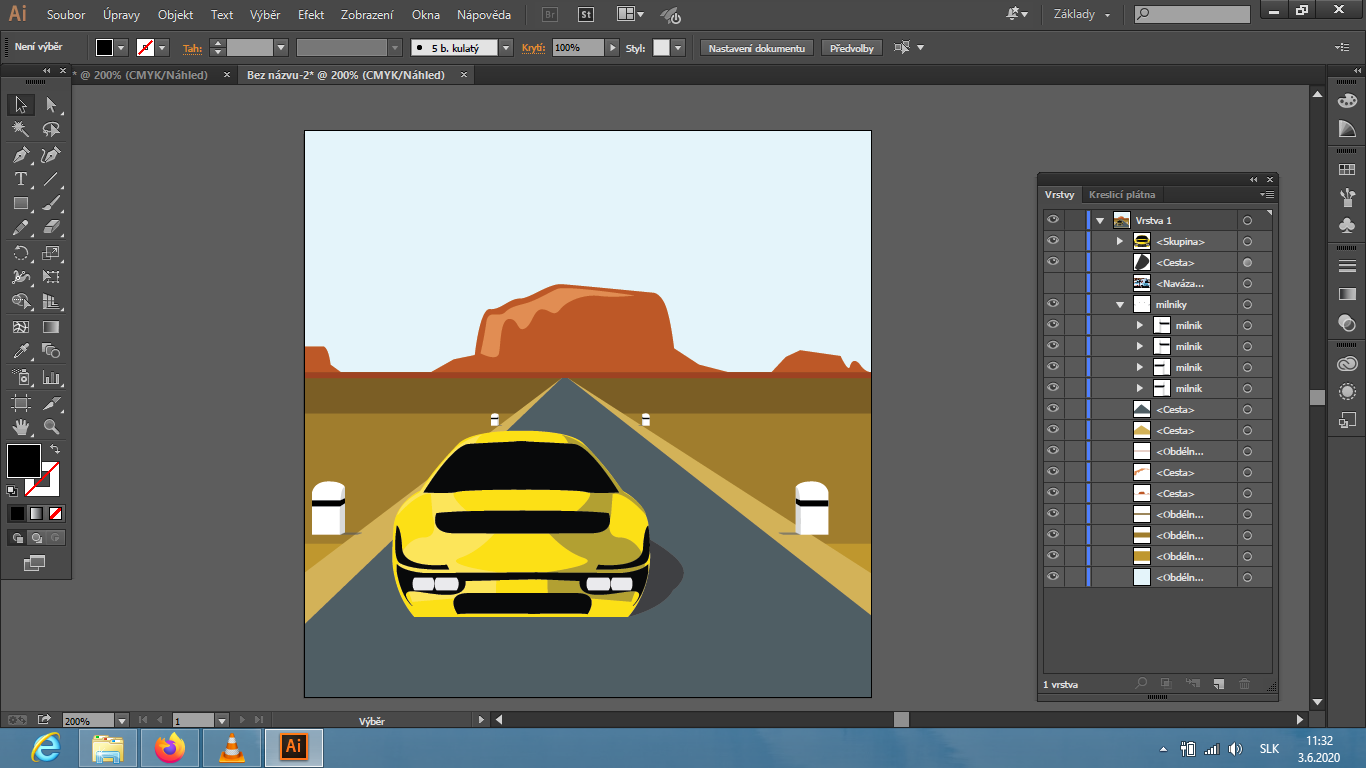The height and width of the screenshot is (768, 1366).
Task: Hide the milniky sublayer
Action: (1052, 304)
